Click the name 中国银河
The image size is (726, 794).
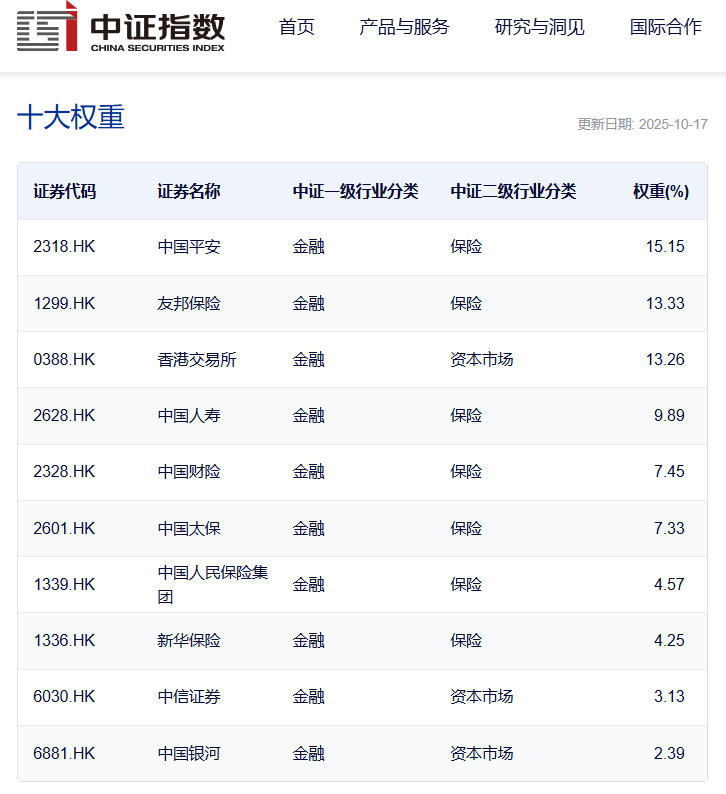[x=189, y=753]
